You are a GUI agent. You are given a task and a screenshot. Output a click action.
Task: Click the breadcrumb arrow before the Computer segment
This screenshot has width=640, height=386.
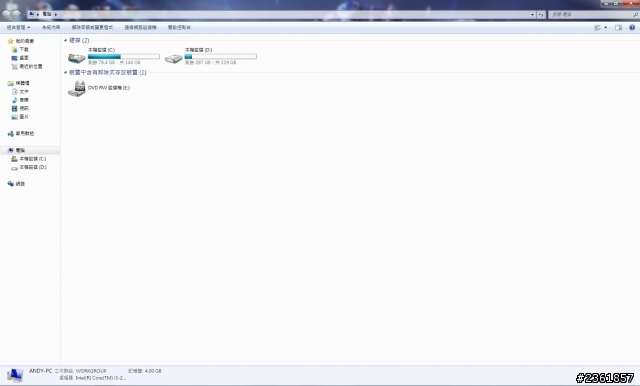click(38, 14)
